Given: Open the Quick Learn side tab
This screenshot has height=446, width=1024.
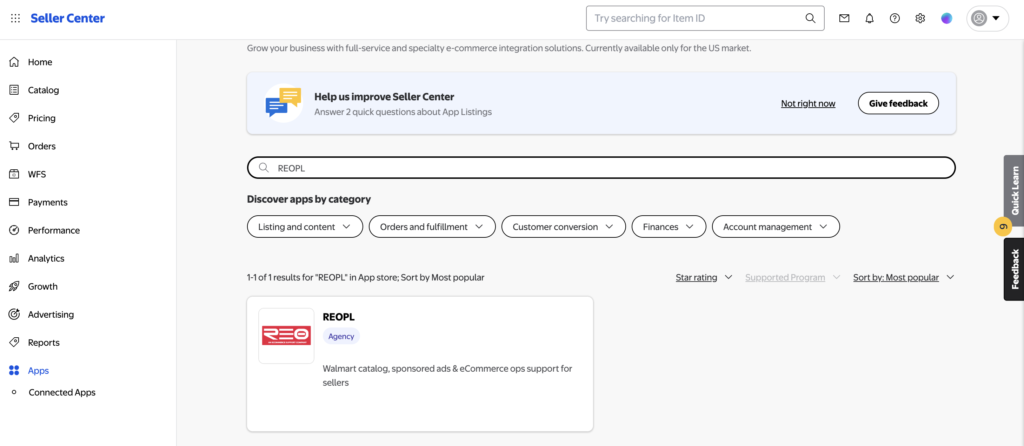Looking at the screenshot, I should (x=1014, y=190).
